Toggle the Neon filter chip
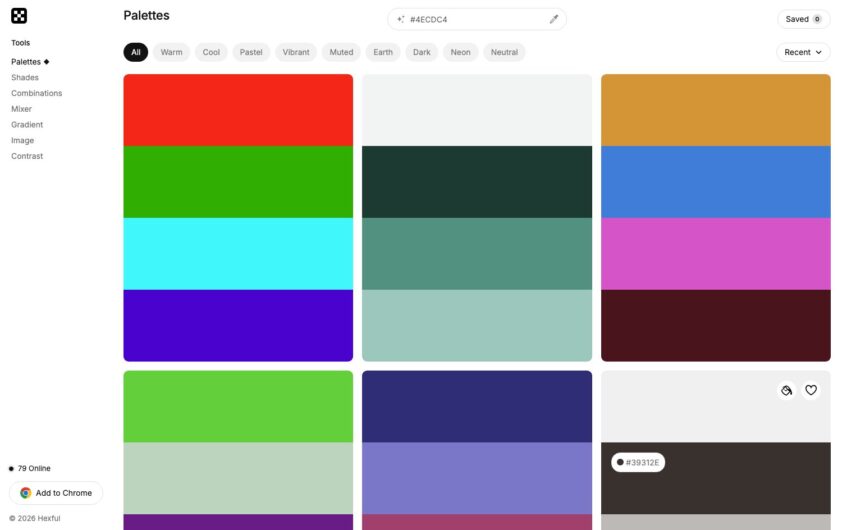The image size is (842, 530). click(x=460, y=52)
